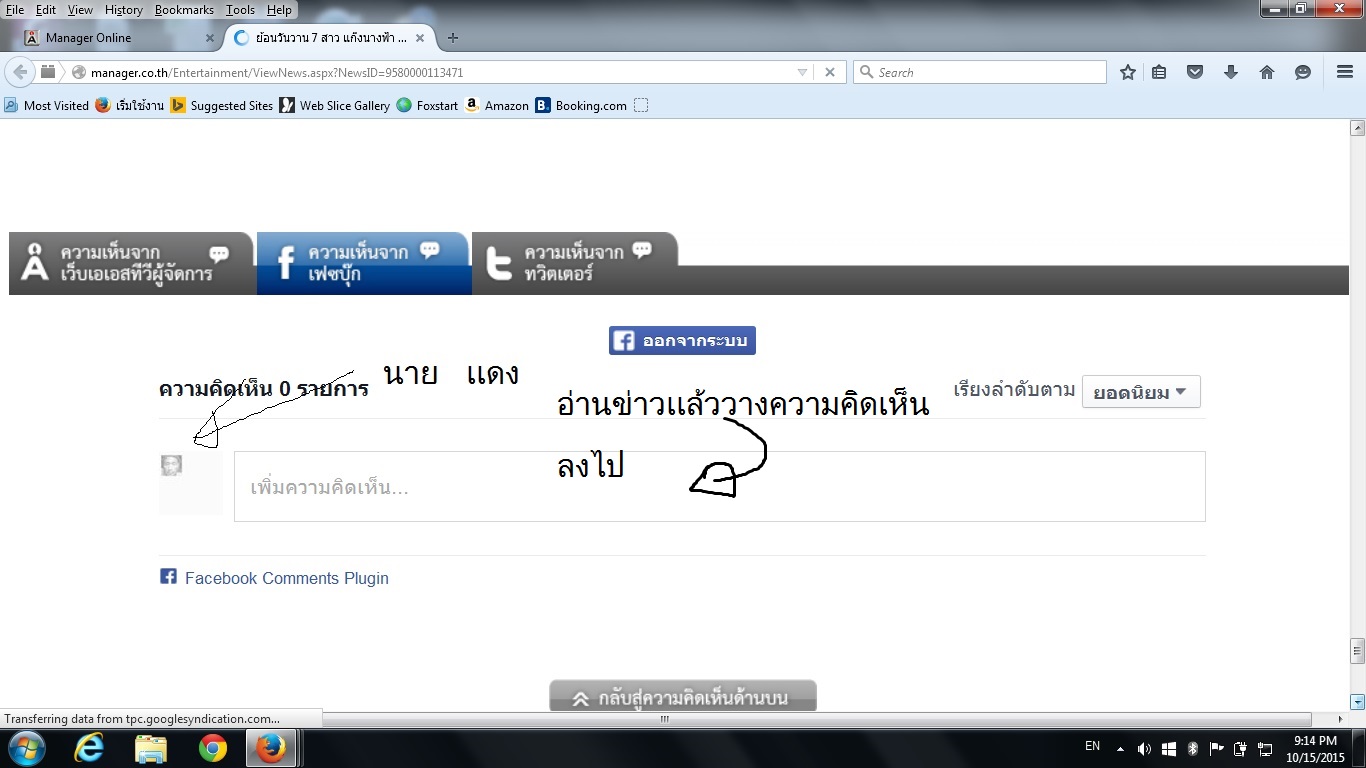
Task: Click the tab groups icon beside Back
Action: pos(48,72)
